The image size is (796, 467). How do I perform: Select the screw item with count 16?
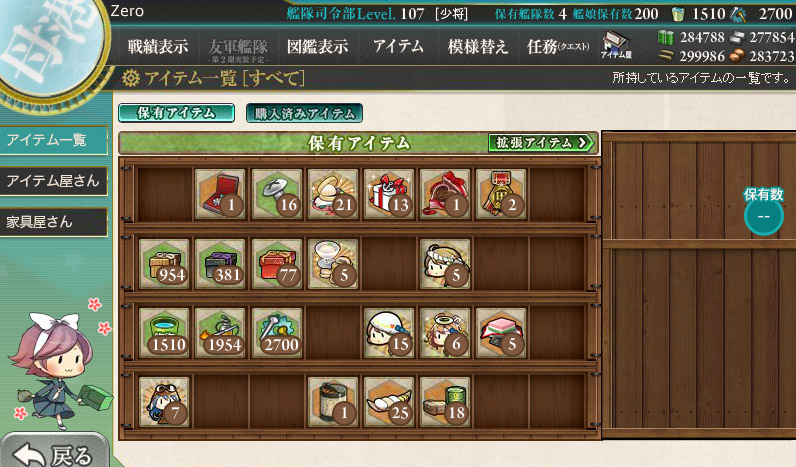click(277, 194)
